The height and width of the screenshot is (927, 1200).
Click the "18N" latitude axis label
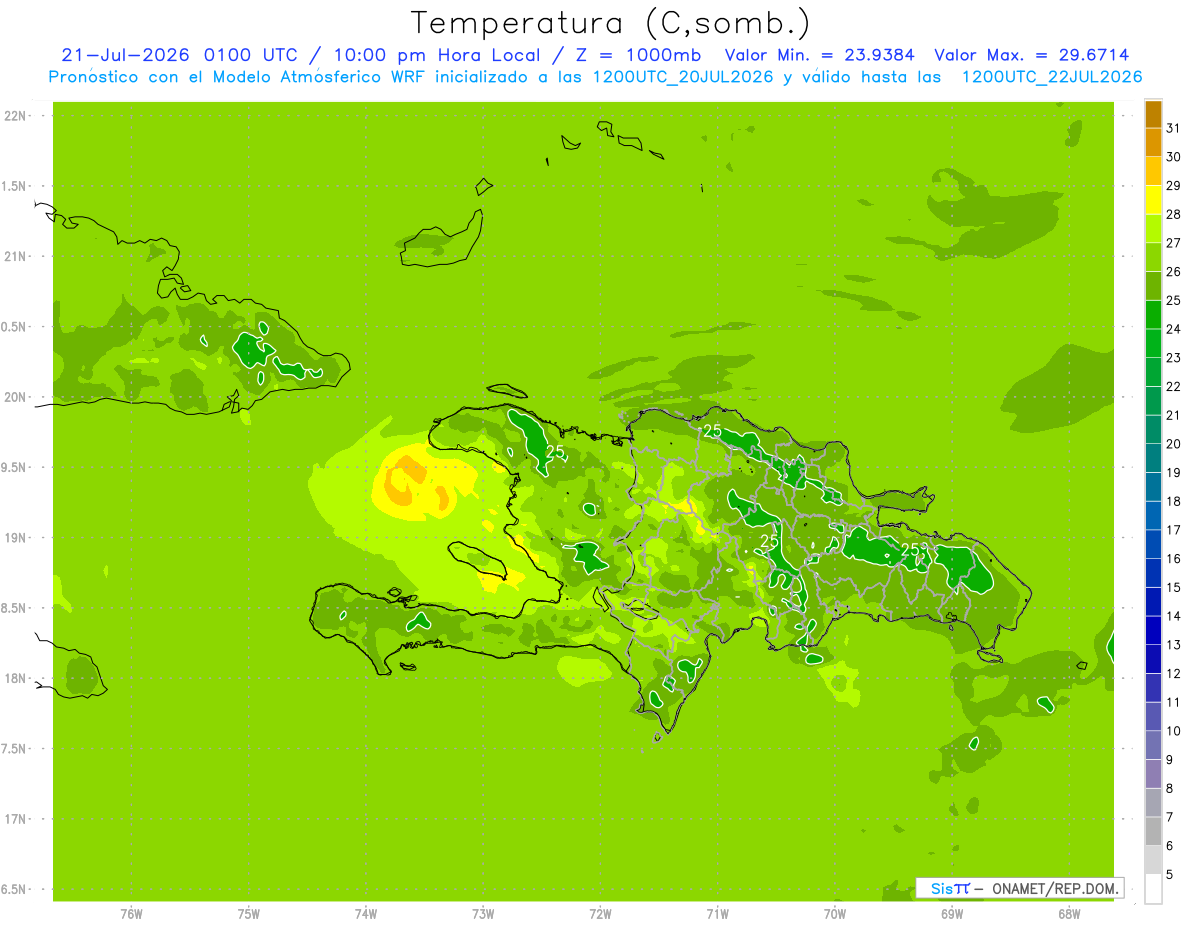coord(16,678)
